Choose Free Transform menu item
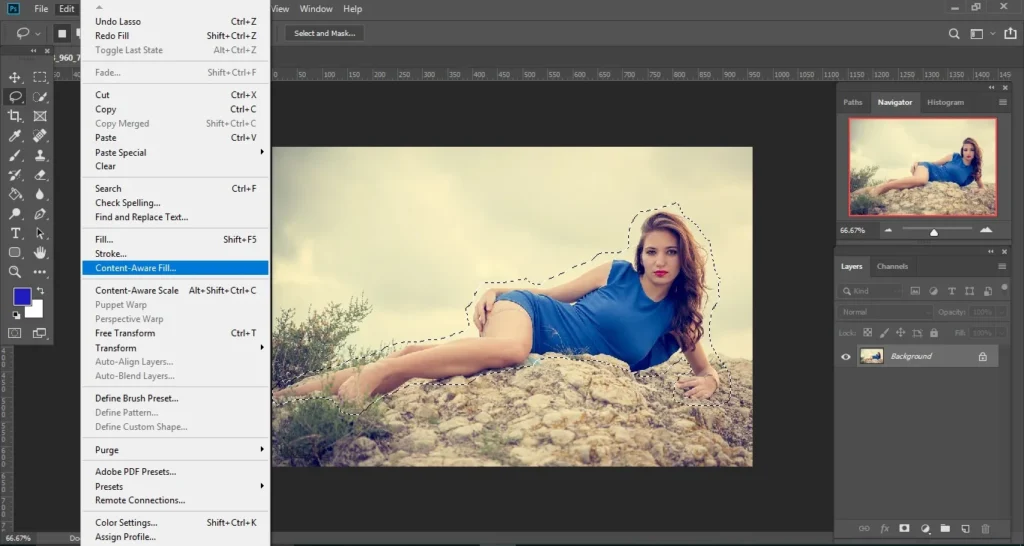This screenshot has height=546, width=1024. click(x=175, y=333)
